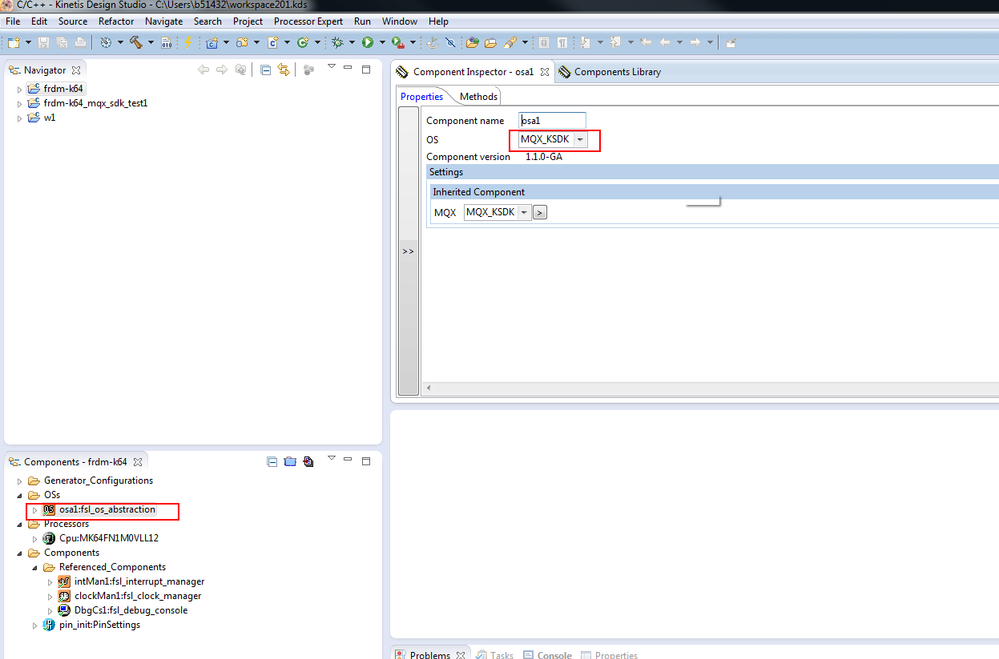999x659 pixels.
Task: Collapse the OSs folder
Action: coord(19,495)
